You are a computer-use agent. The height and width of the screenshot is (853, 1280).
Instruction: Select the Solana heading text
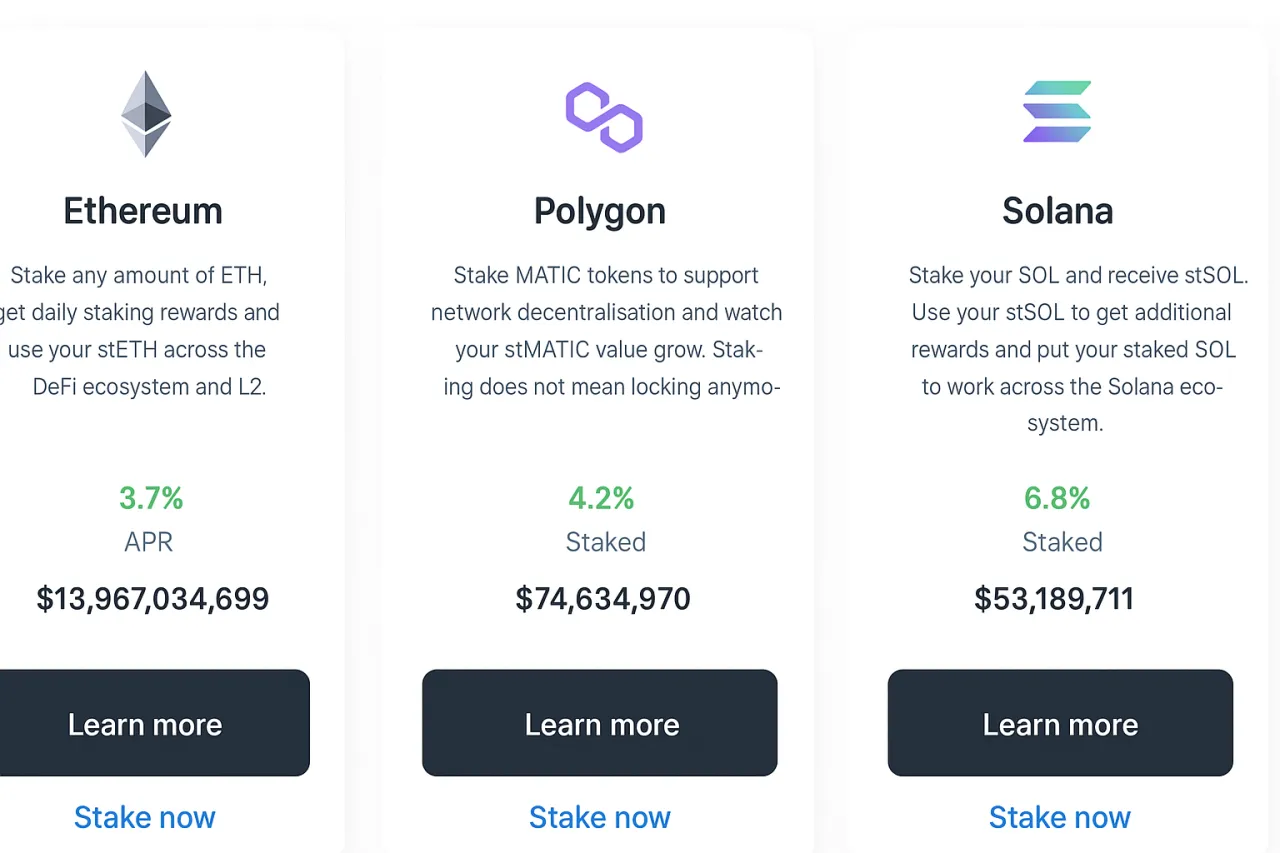[x=1058, y=211]
